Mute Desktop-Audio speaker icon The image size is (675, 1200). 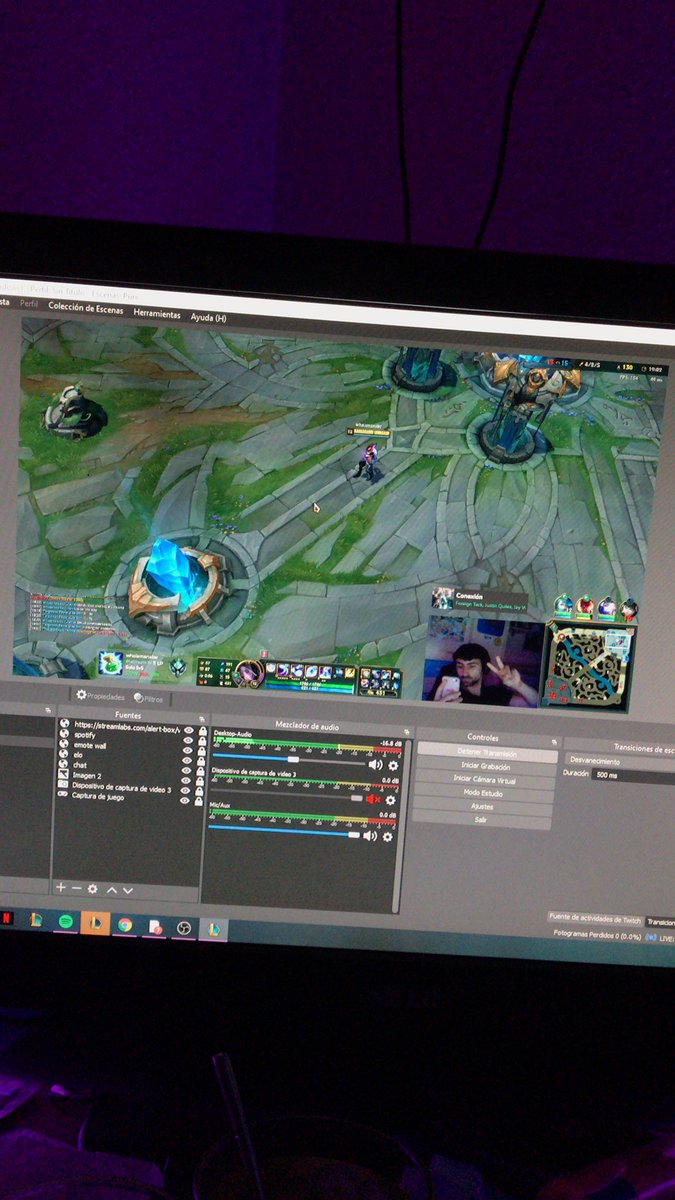coord(375,764)
